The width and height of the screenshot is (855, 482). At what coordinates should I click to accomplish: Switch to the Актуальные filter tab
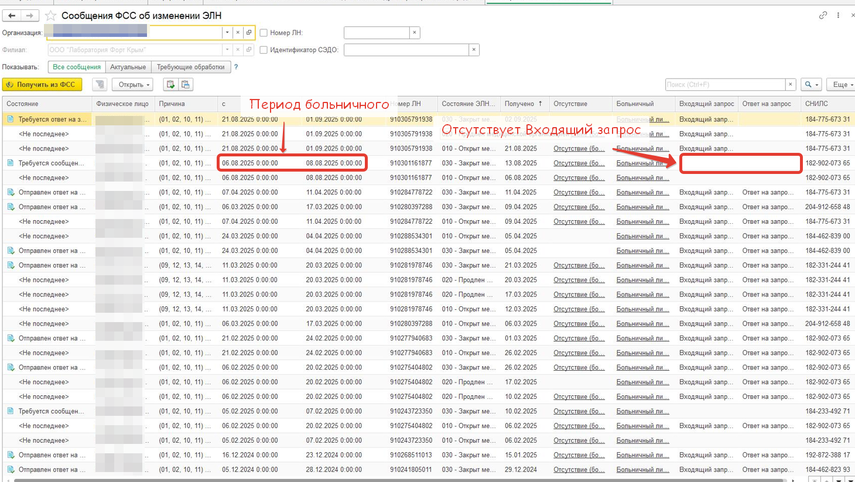(x=128, y=67)
